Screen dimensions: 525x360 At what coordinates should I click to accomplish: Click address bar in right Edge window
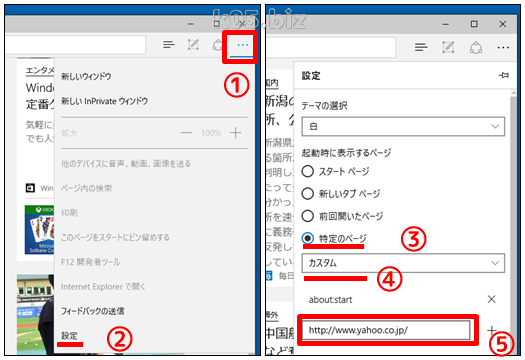[331, 47]
